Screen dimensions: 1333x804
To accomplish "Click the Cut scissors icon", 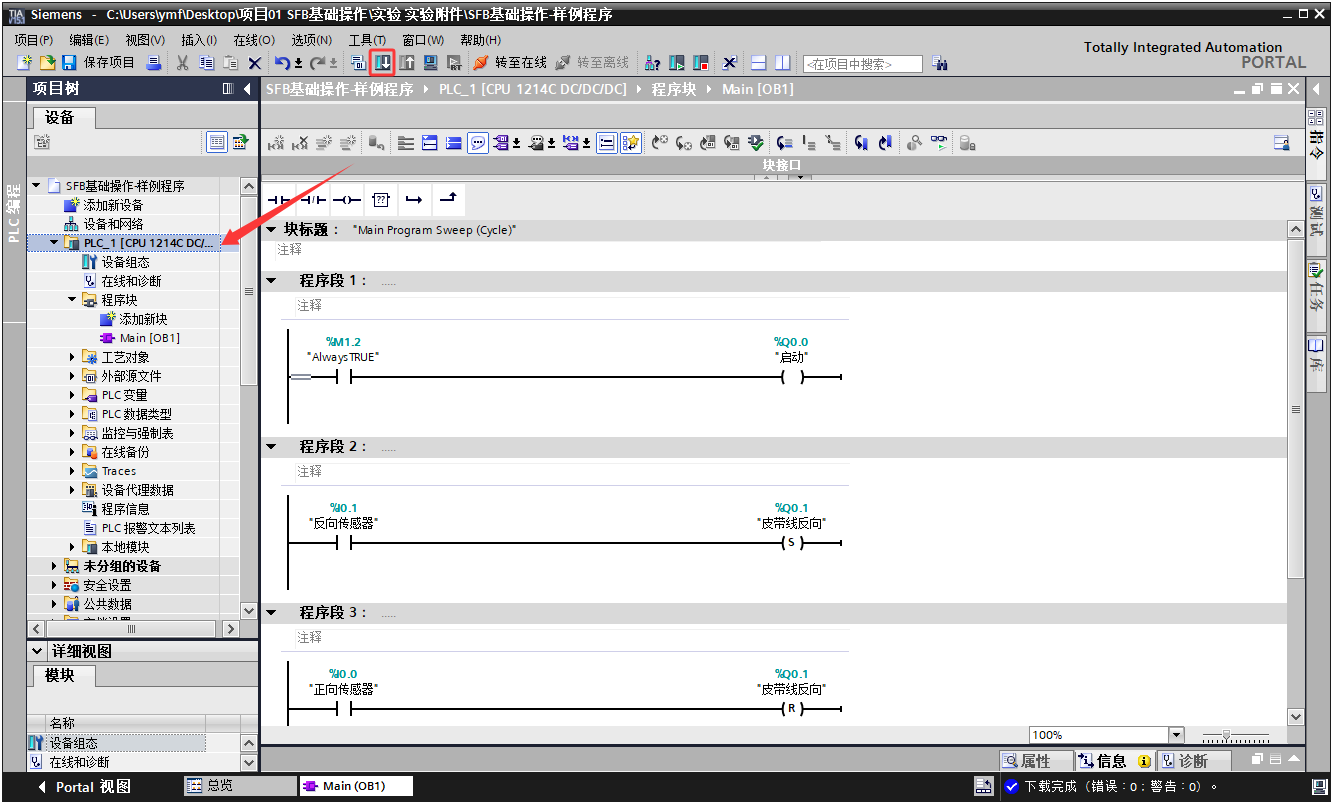I will (182, 63).
